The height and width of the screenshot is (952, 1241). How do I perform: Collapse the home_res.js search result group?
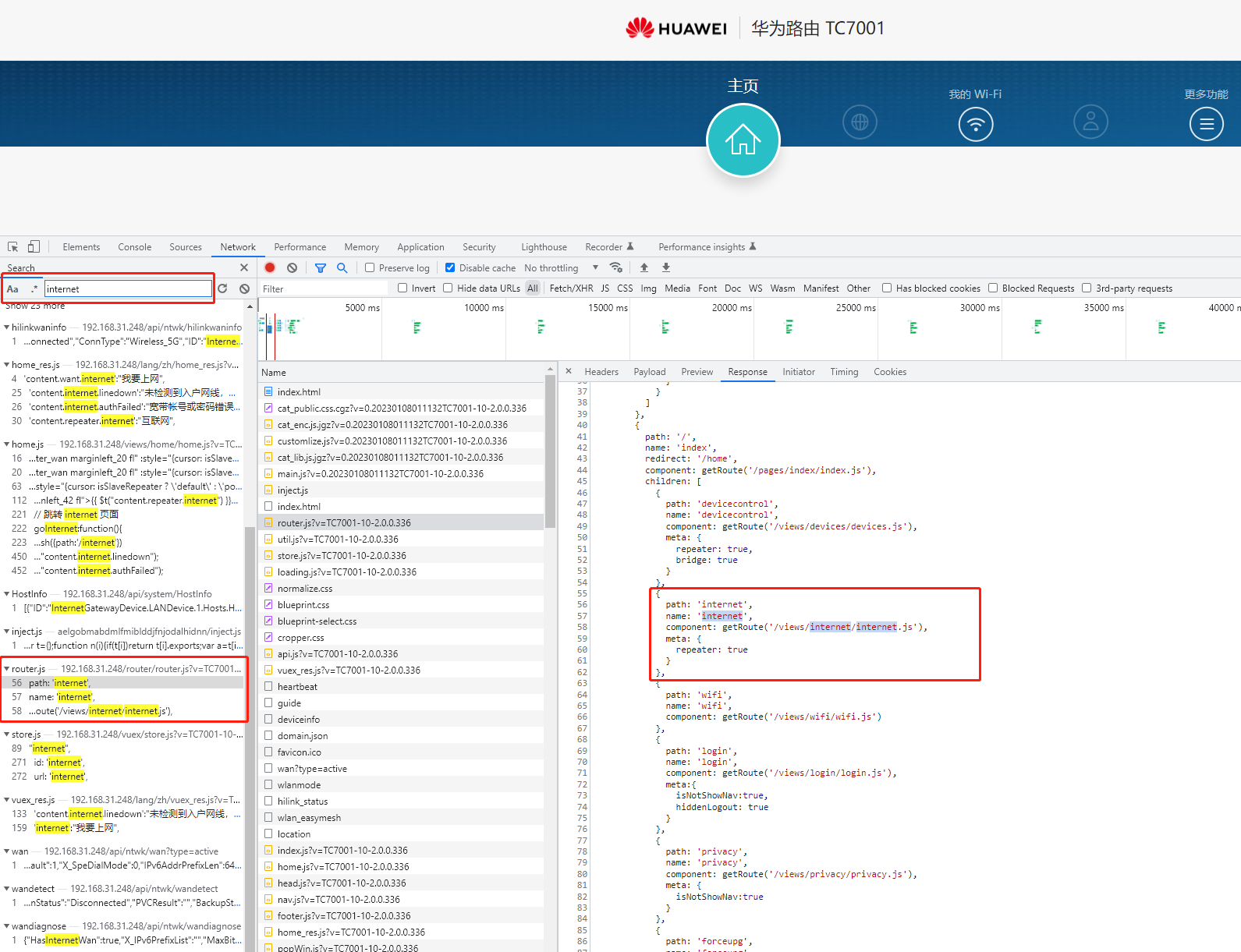6,364
